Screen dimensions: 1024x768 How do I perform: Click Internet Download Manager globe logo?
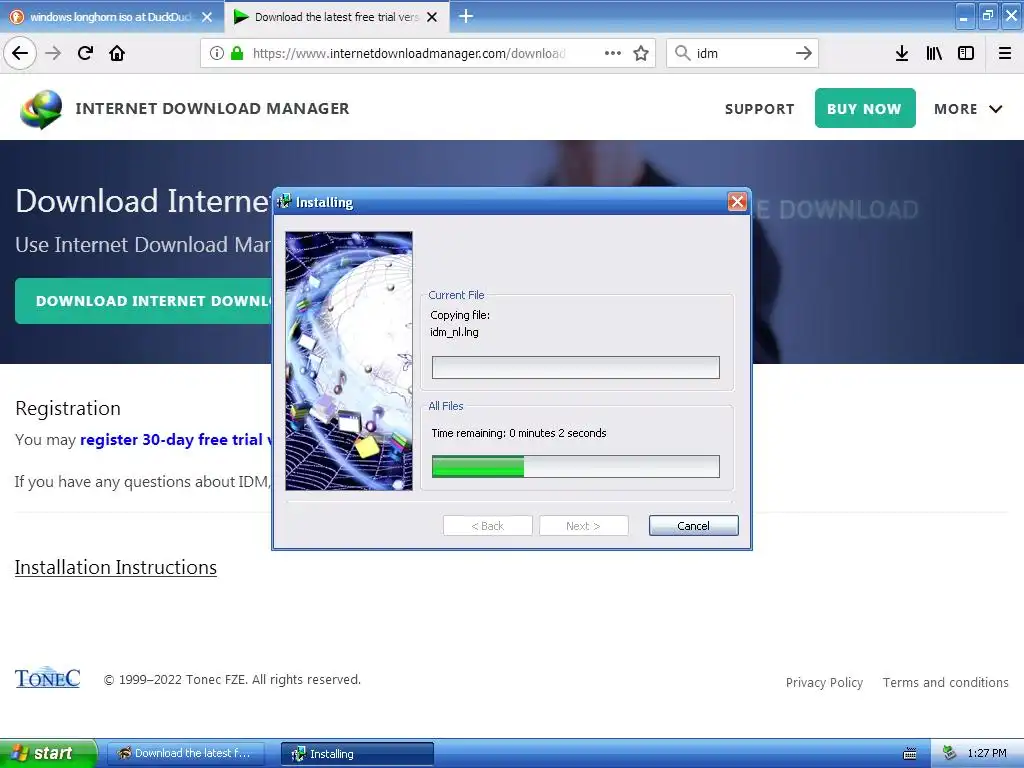coord(41,109)
